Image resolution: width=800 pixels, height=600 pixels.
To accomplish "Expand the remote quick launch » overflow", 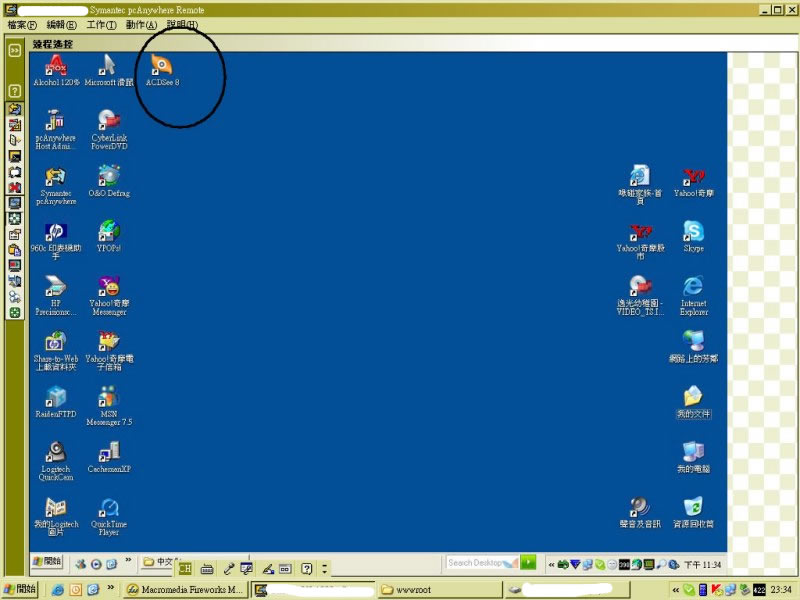I will [126, 562].
